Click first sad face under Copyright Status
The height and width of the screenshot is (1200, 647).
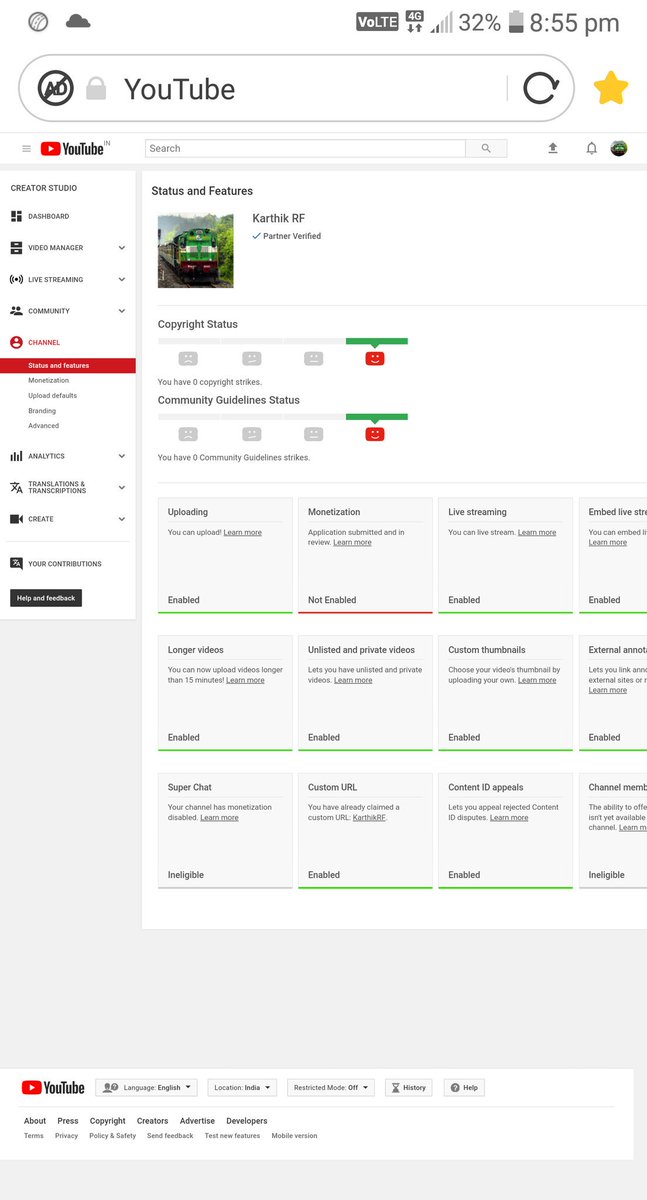(188, 358)
